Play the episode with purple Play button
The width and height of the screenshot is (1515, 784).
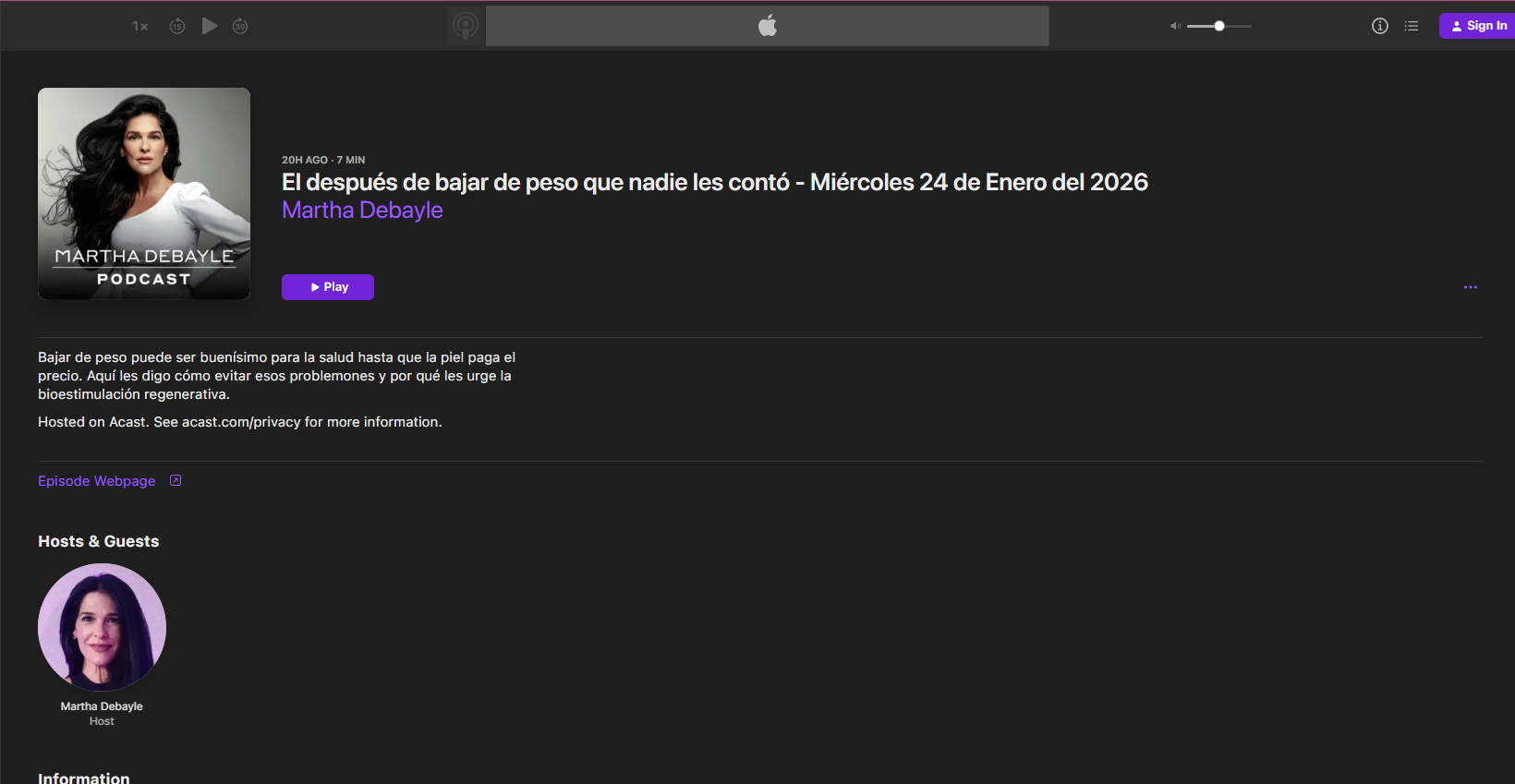[x=328, y=287]
